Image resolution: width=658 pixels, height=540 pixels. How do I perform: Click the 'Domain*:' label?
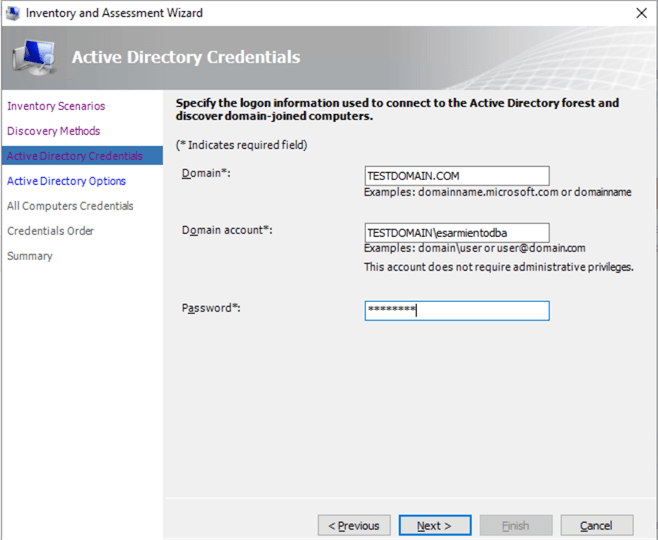tap(206, 173)
